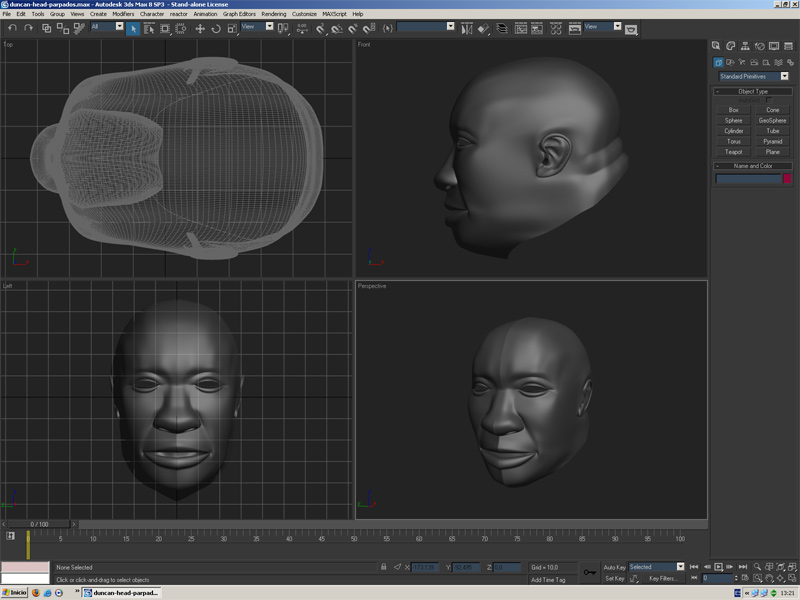Open the Modifiers menu

123,14
